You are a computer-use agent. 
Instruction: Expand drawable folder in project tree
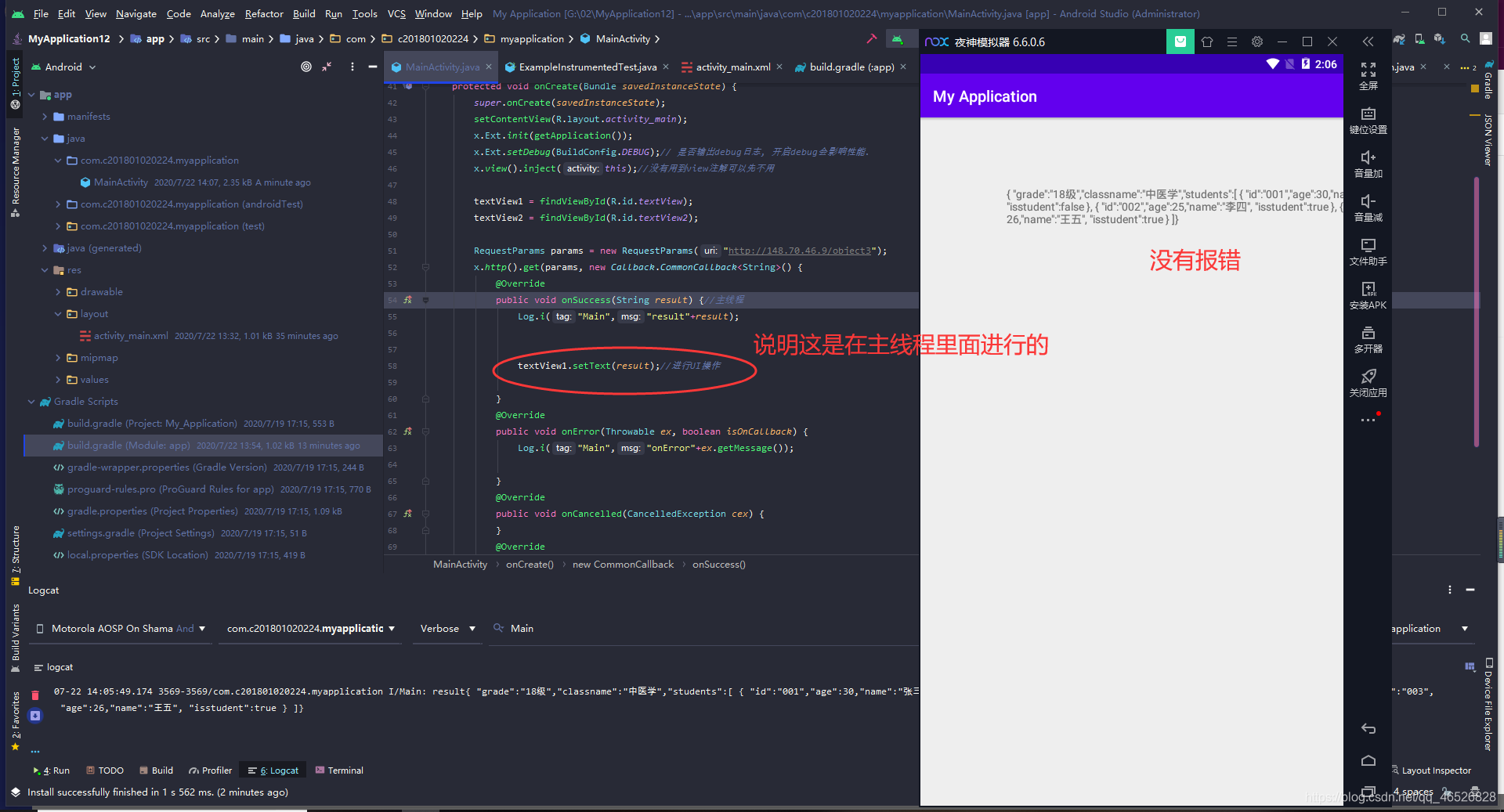(x=58, y=292)
